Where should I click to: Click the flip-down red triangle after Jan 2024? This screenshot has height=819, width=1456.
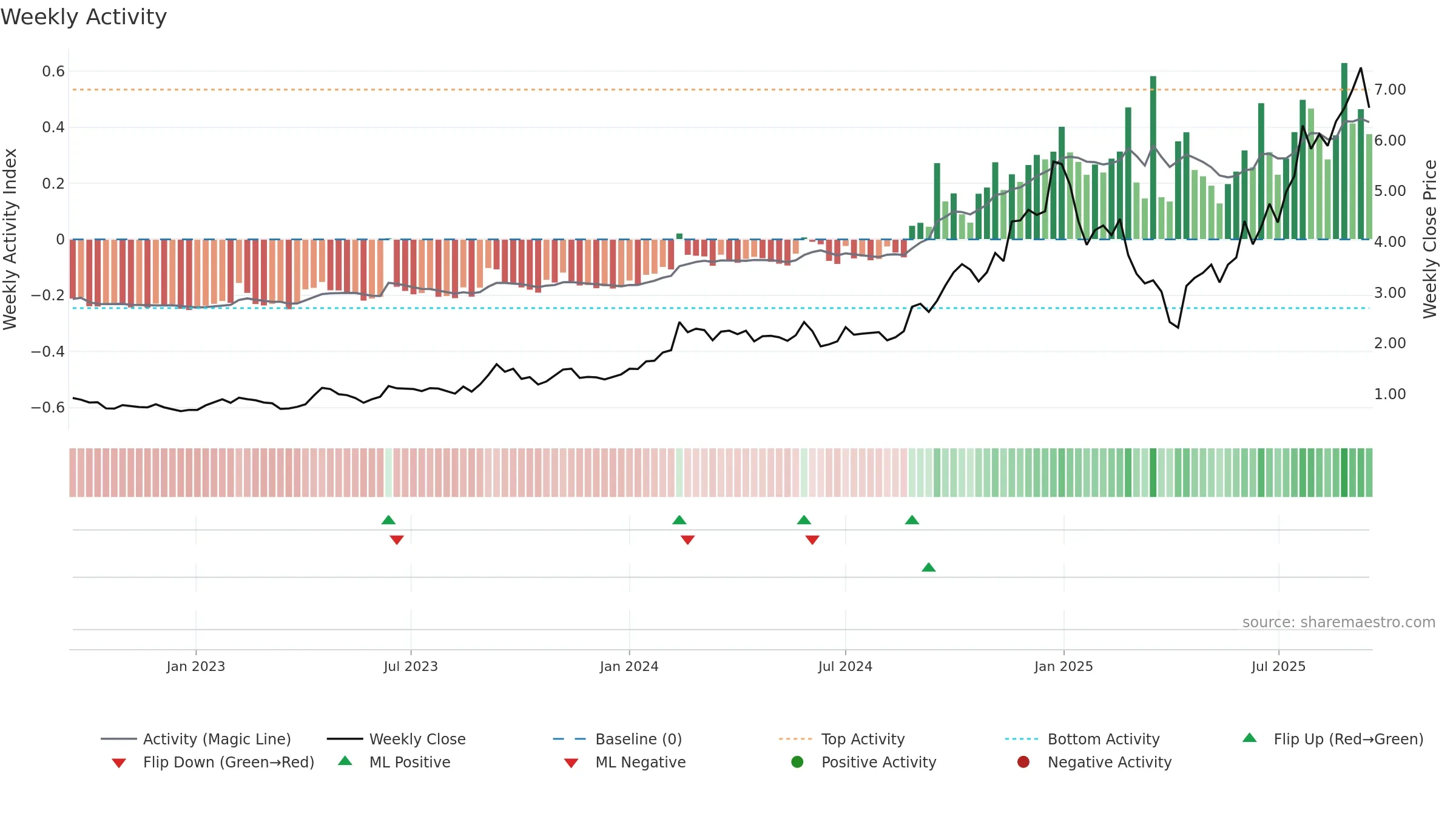(x=687, y=540)
